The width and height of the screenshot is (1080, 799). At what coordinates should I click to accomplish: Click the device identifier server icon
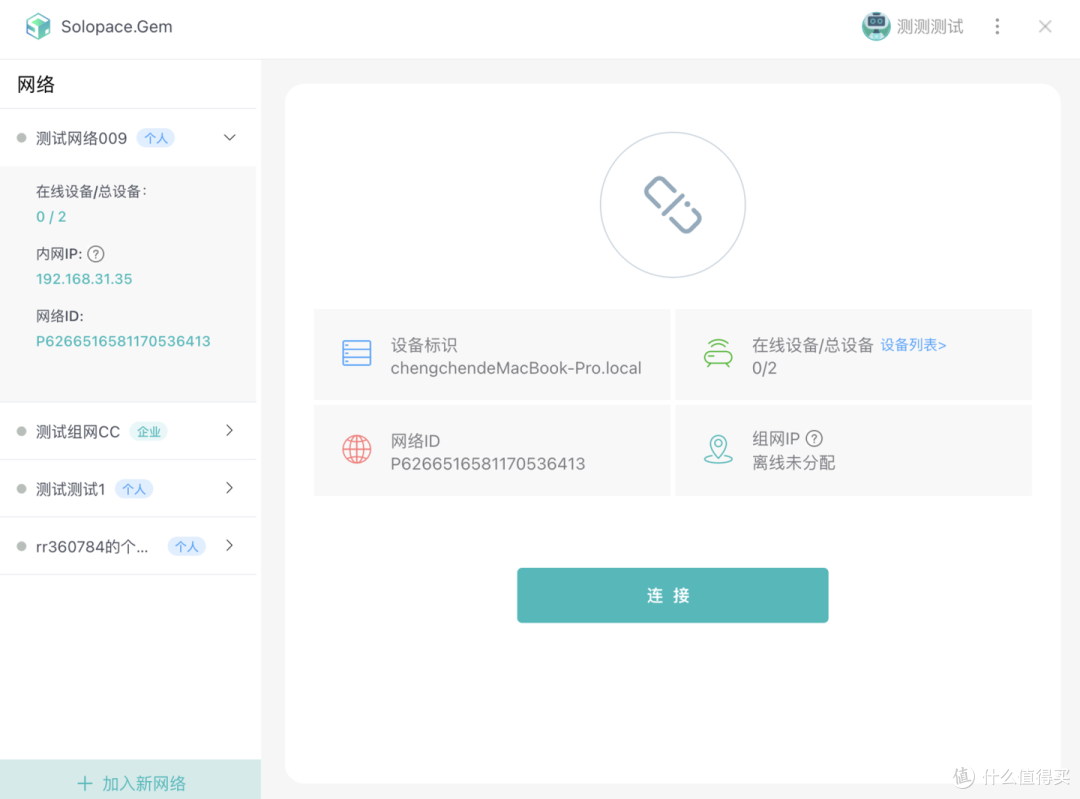pyautogui.click(x=356, y=353)
